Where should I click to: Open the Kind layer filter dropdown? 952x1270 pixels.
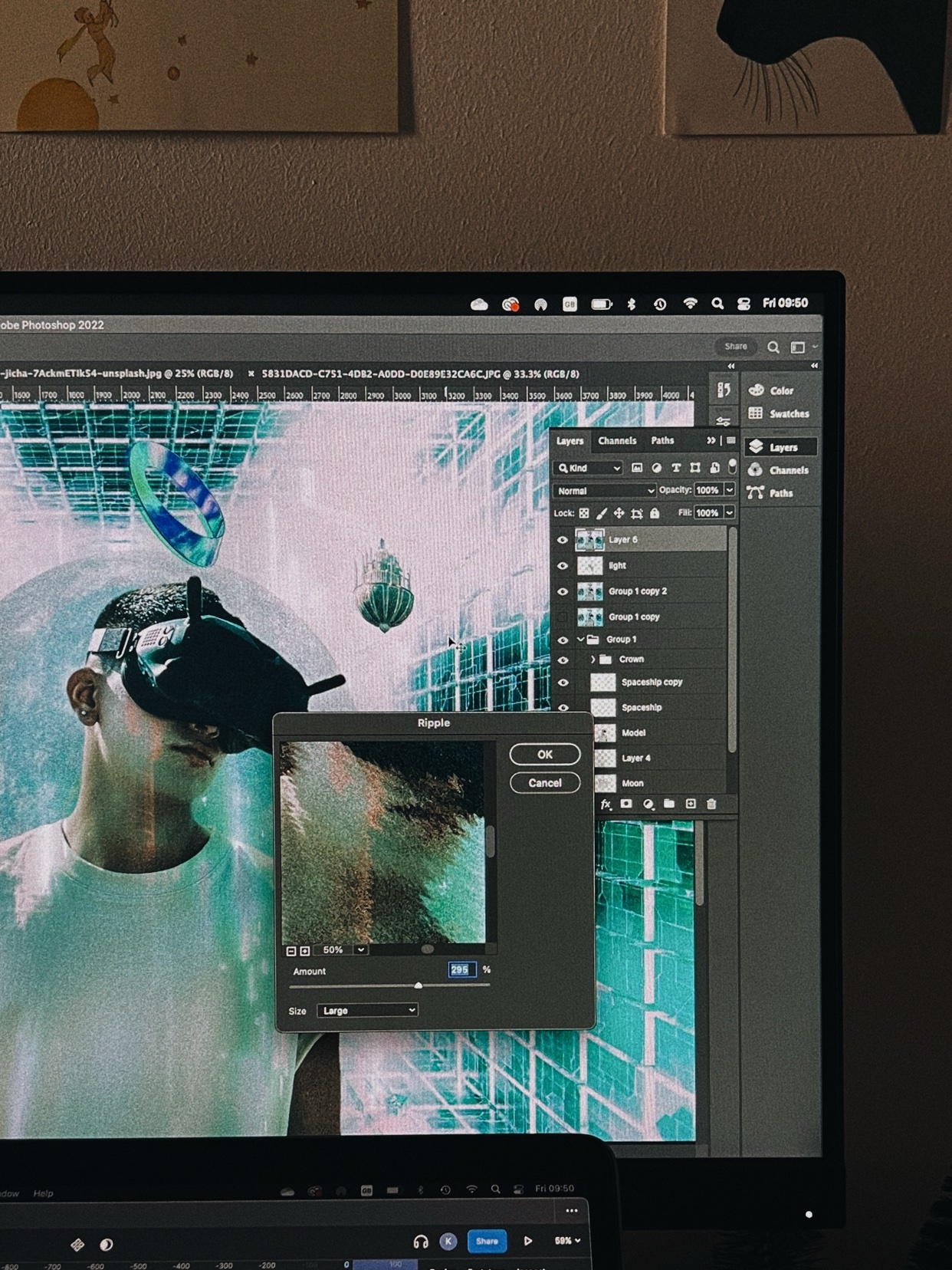589,468
